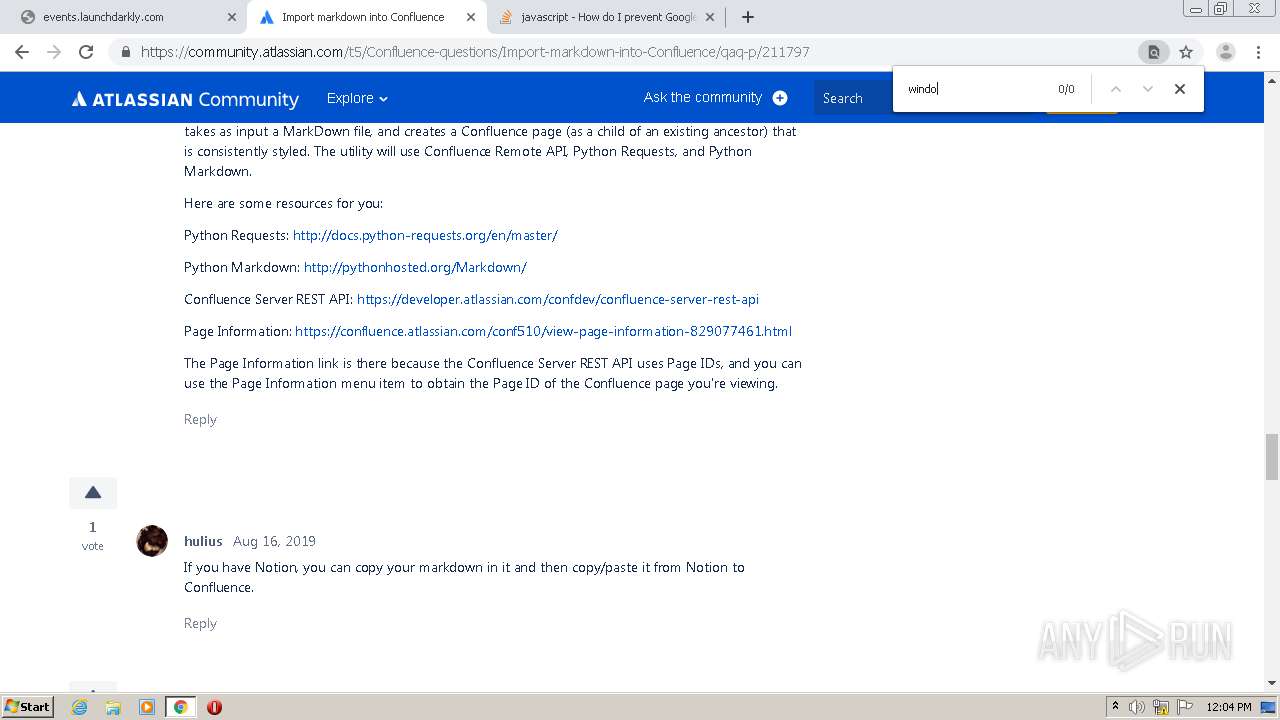
Task: Click the Ask the community link
Action: click(x=703, y=97)
